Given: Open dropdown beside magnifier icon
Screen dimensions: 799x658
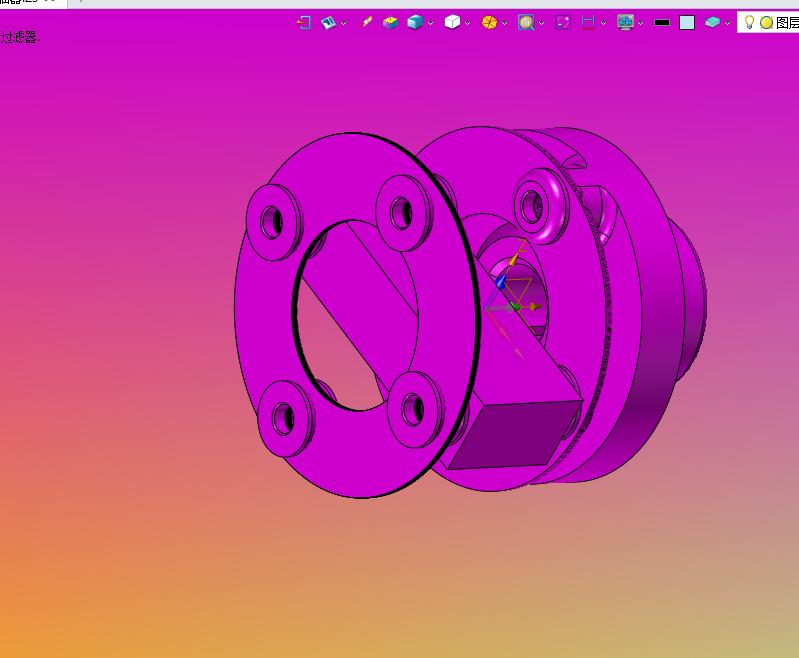Looking at the screenshot, I should point(541,23).
